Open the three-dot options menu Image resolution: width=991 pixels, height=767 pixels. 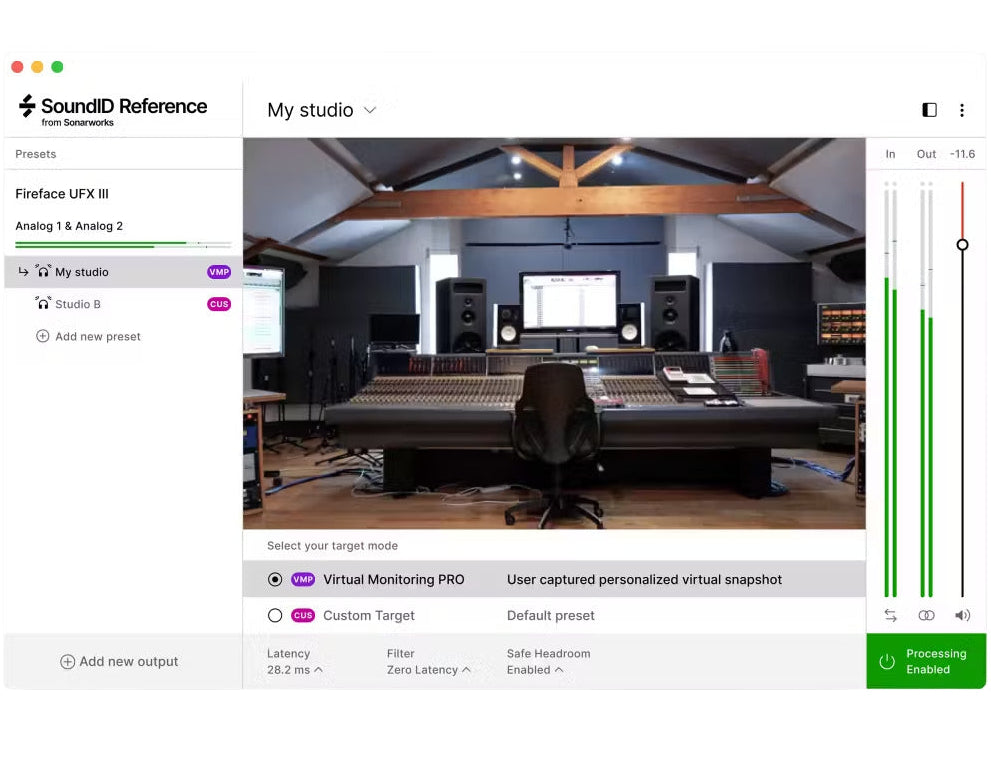point(962,110)
